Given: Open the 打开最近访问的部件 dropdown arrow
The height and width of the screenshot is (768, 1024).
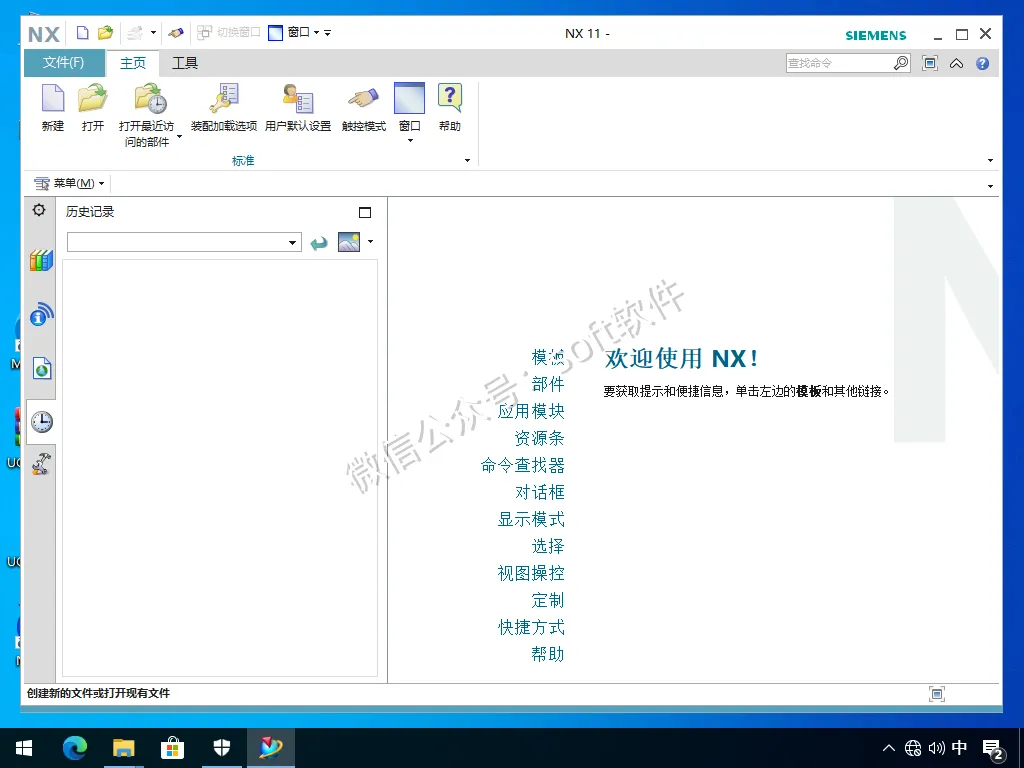Looking at the screenshot, I should coord(180,136).
